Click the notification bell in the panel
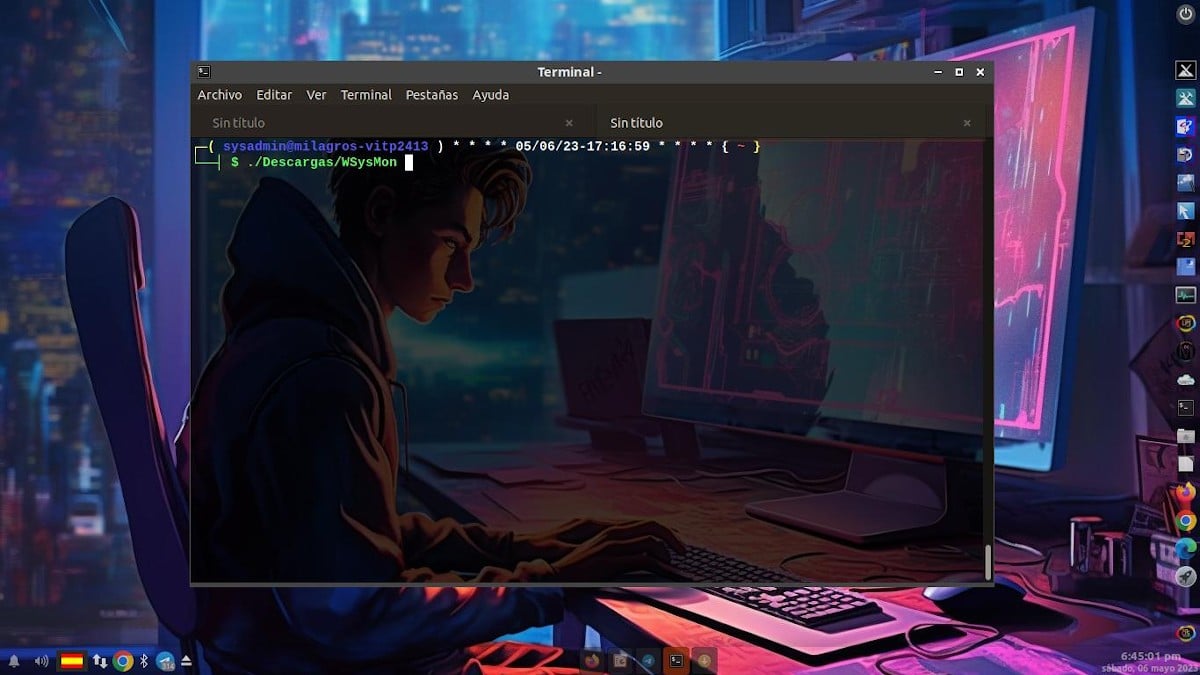This screenshot has width=1200, height=675. point(14,661)
